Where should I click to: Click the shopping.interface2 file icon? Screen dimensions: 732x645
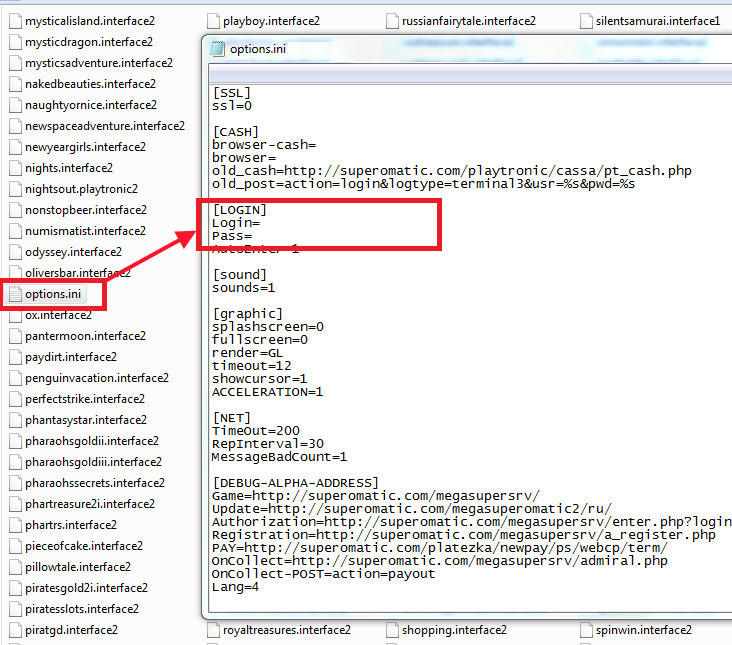click(x=393, y=630)
